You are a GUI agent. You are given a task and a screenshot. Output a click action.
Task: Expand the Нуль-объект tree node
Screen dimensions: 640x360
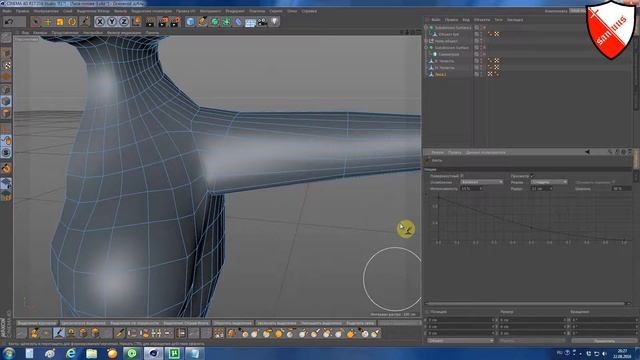click(426, 41)
